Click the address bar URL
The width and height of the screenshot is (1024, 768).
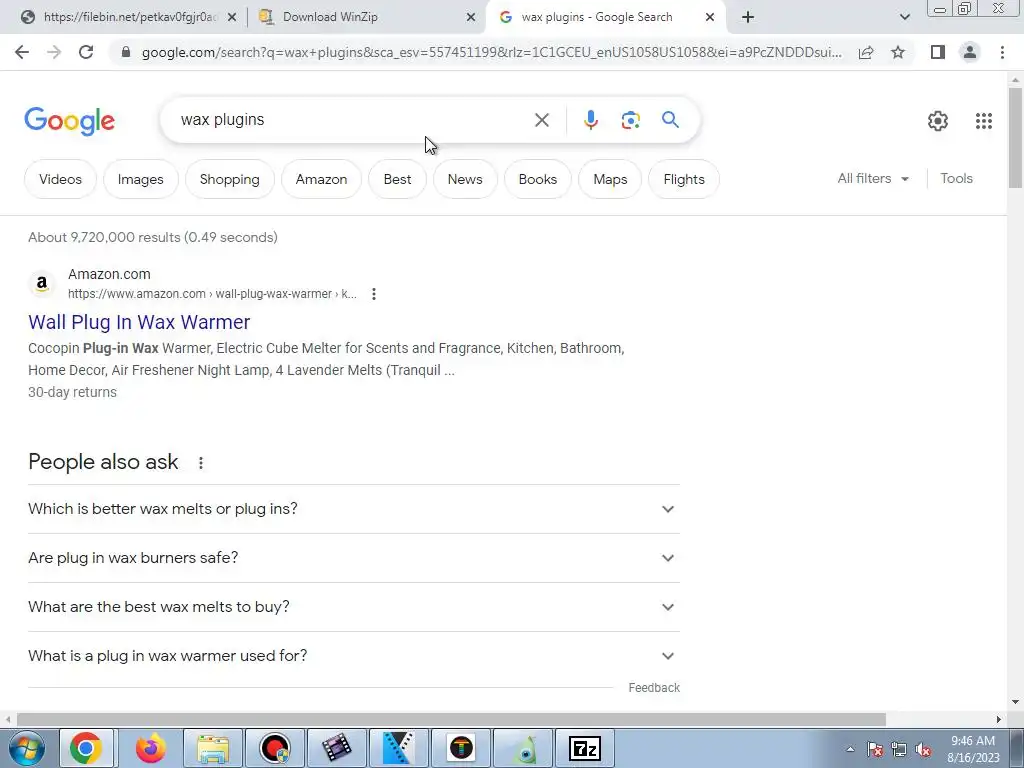point(491,52)
